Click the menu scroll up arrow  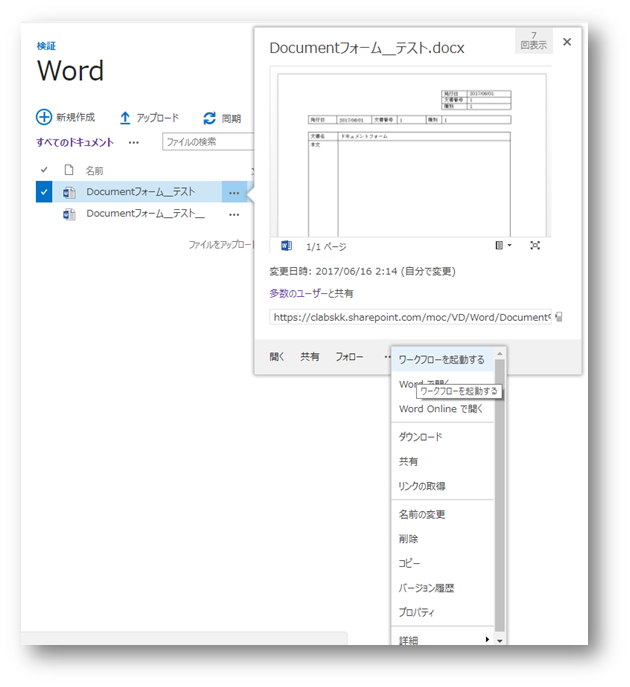pyautogui.click(x=500, y=353)
